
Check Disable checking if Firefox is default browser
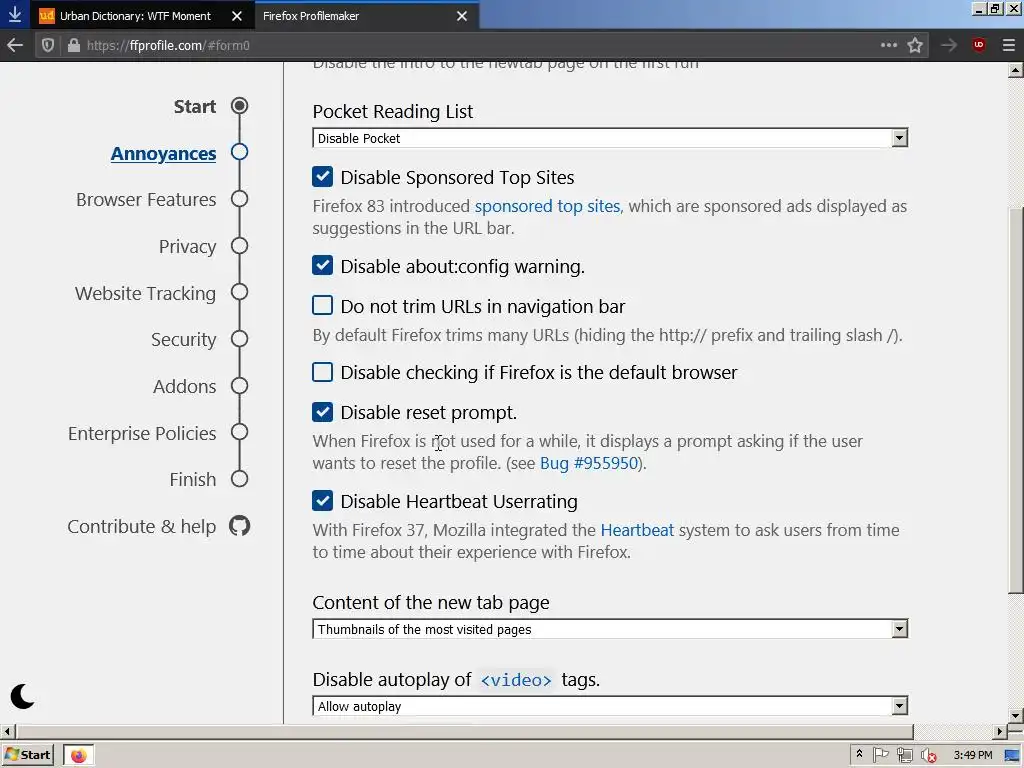coord(323,372)
